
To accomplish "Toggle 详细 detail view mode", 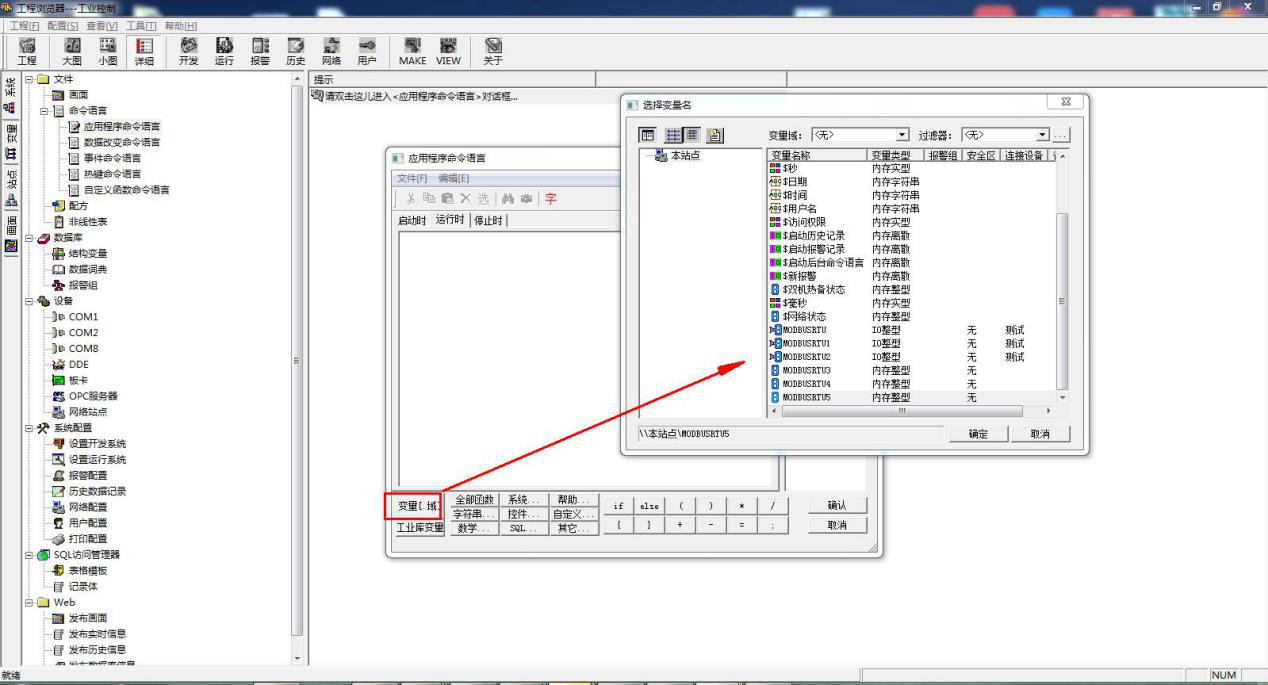I will (x=144, y=51).
